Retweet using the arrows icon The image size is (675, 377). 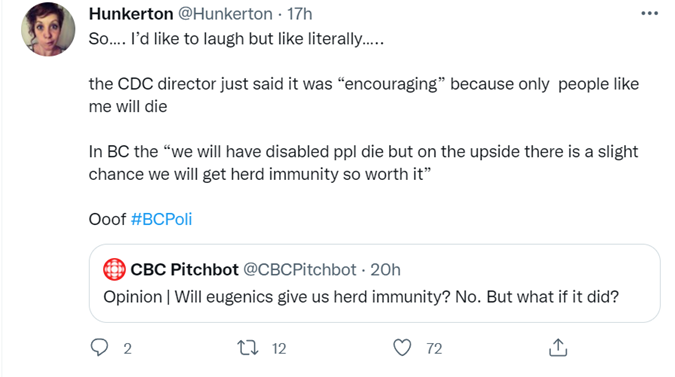tap(248, 348)
